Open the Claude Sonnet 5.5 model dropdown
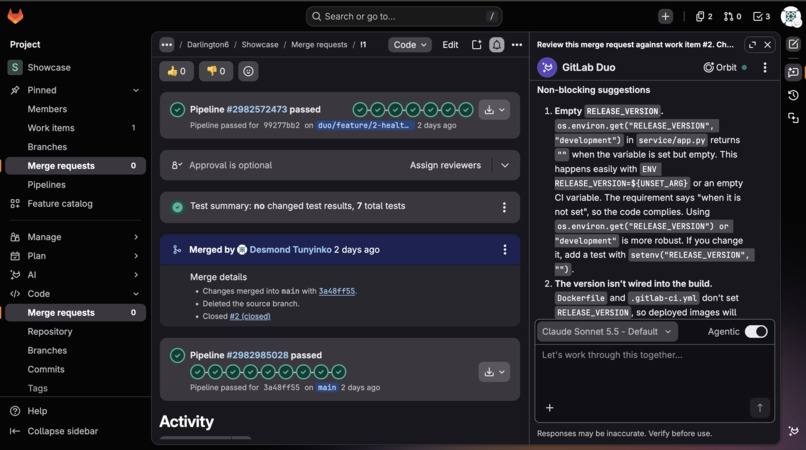806x450 pixels. [607, 332]
